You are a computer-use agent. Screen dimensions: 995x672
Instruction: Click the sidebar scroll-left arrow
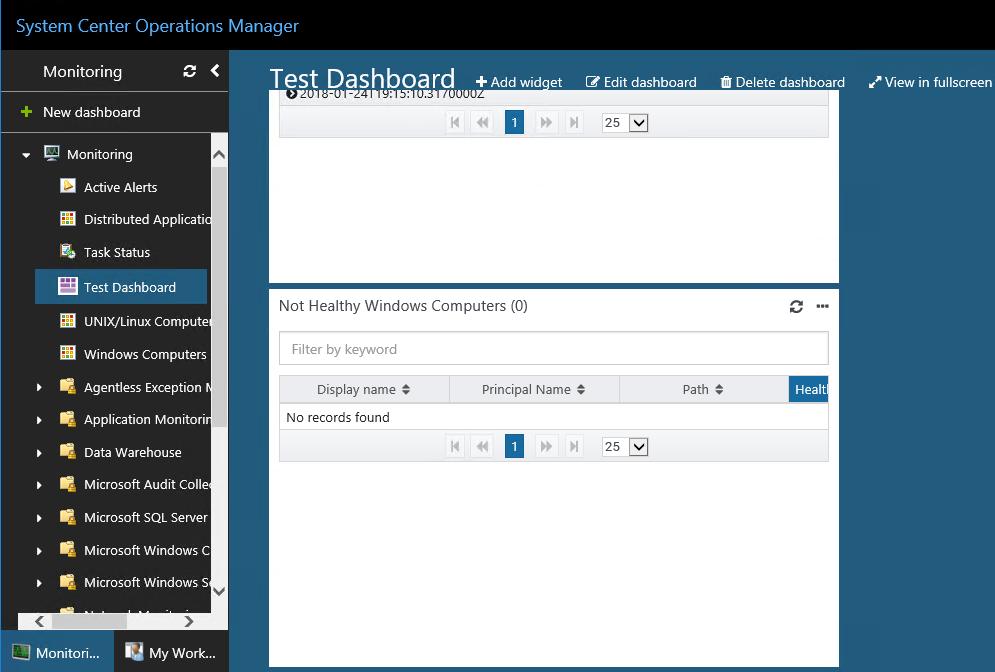point(39,621)
